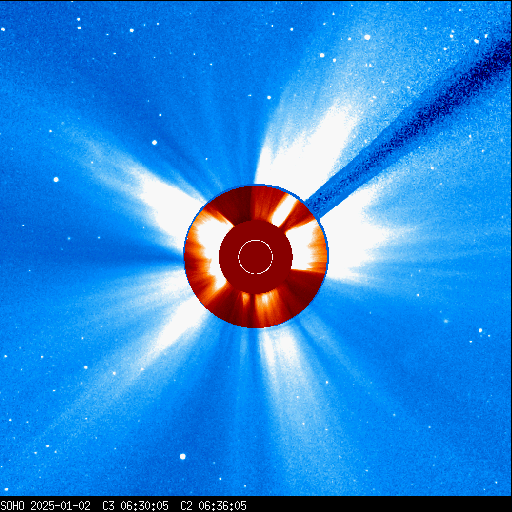Image resolution: width=512 pixels, height=512 pixels.
Task: Click the star beside the pylon's dark tip
Action: coord(477,41)
